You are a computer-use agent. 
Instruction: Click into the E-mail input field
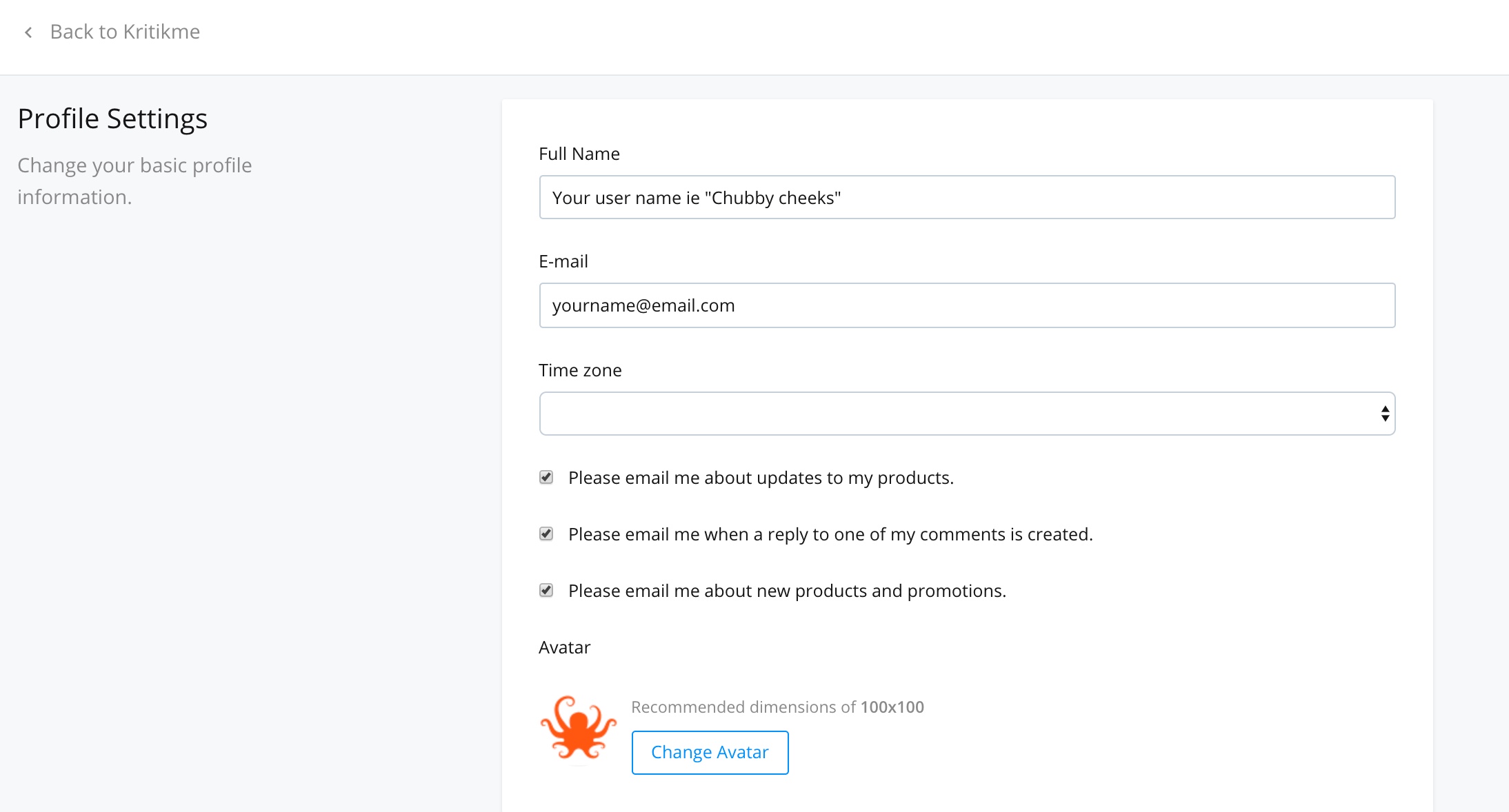[967, 305]
